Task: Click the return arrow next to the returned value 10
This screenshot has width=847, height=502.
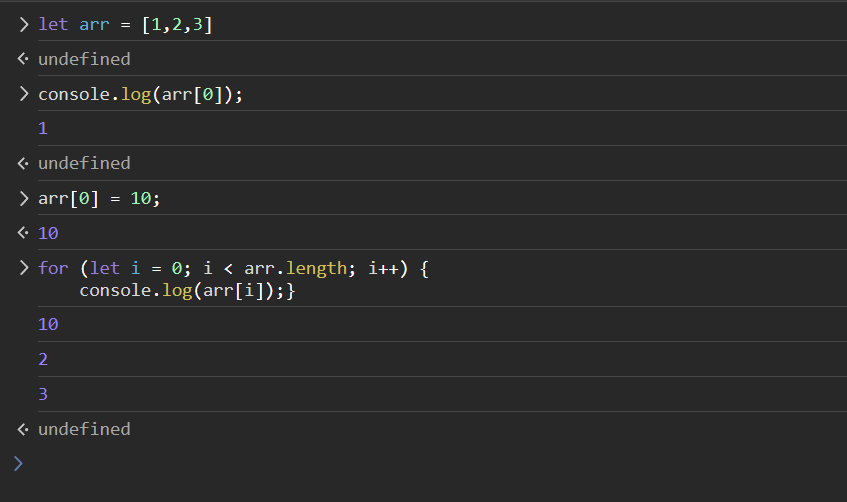Action: (23, 233)
